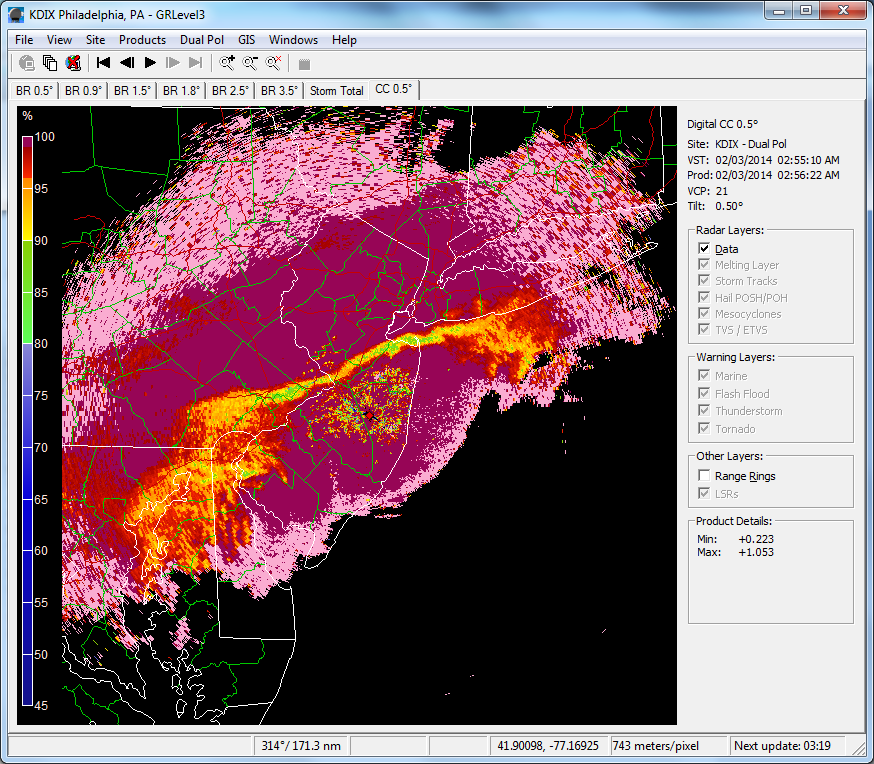Click the red radar site marker
This screenshot has height=764, width=874.
coord(368,415)
